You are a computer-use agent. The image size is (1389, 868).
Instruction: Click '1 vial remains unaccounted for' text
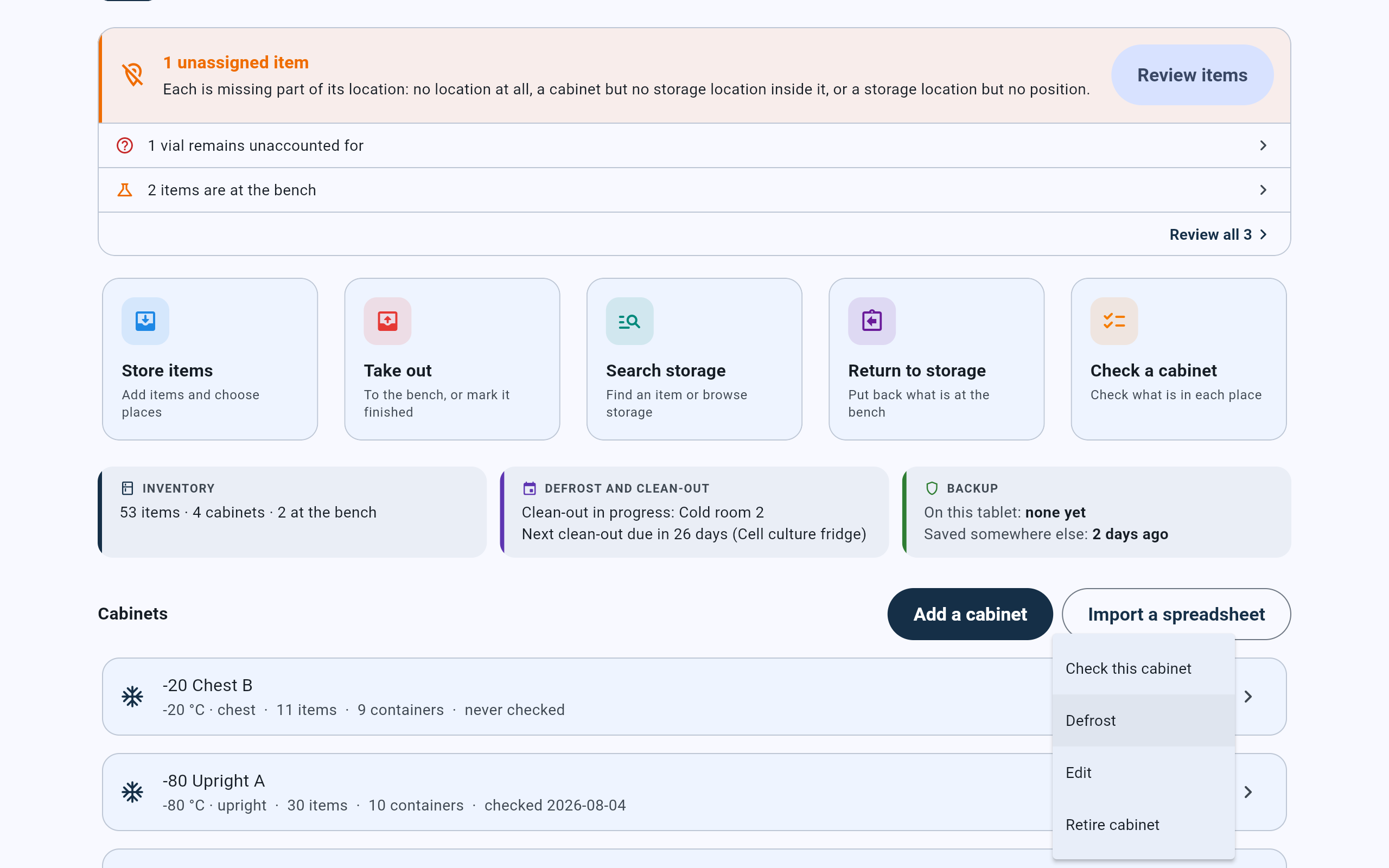256,146
